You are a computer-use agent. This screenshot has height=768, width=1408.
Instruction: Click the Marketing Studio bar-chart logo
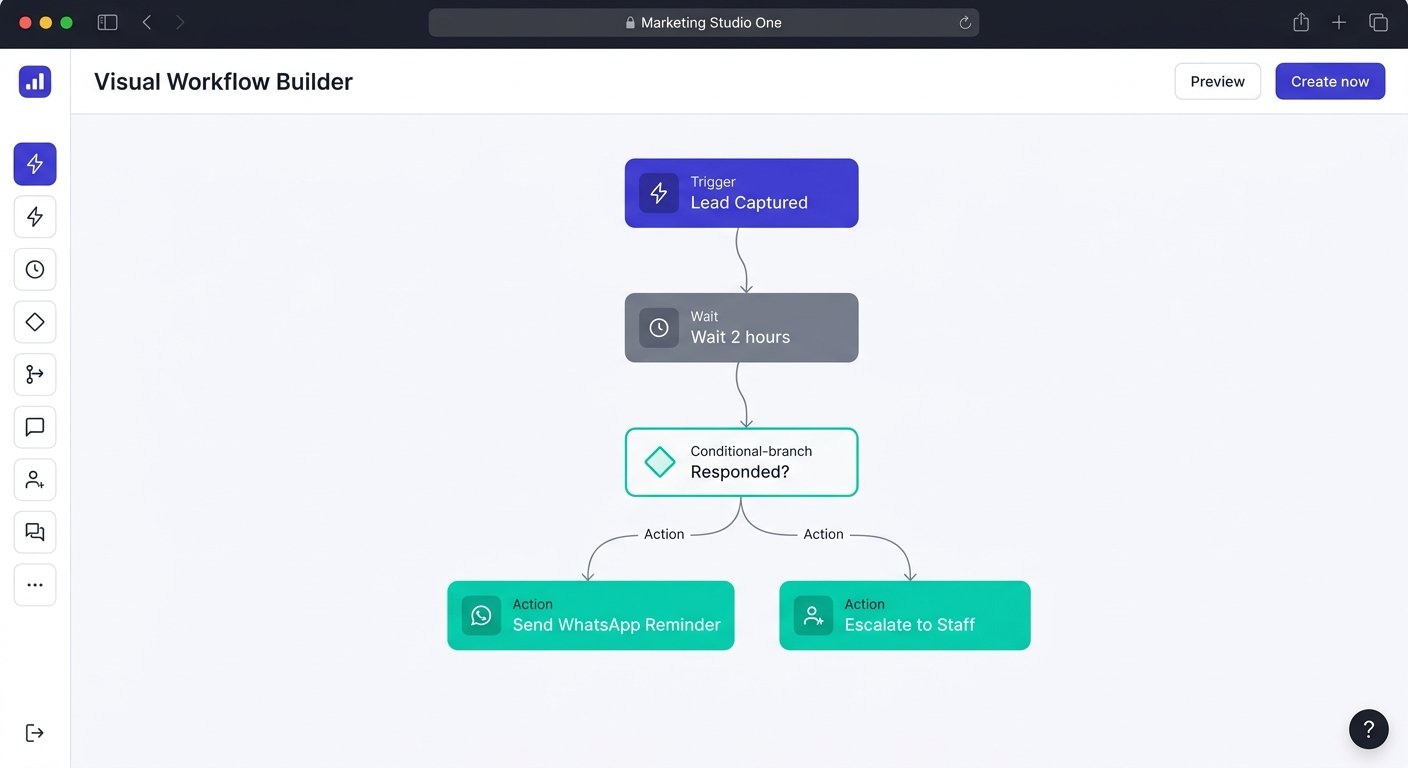[x=35, y=81]
